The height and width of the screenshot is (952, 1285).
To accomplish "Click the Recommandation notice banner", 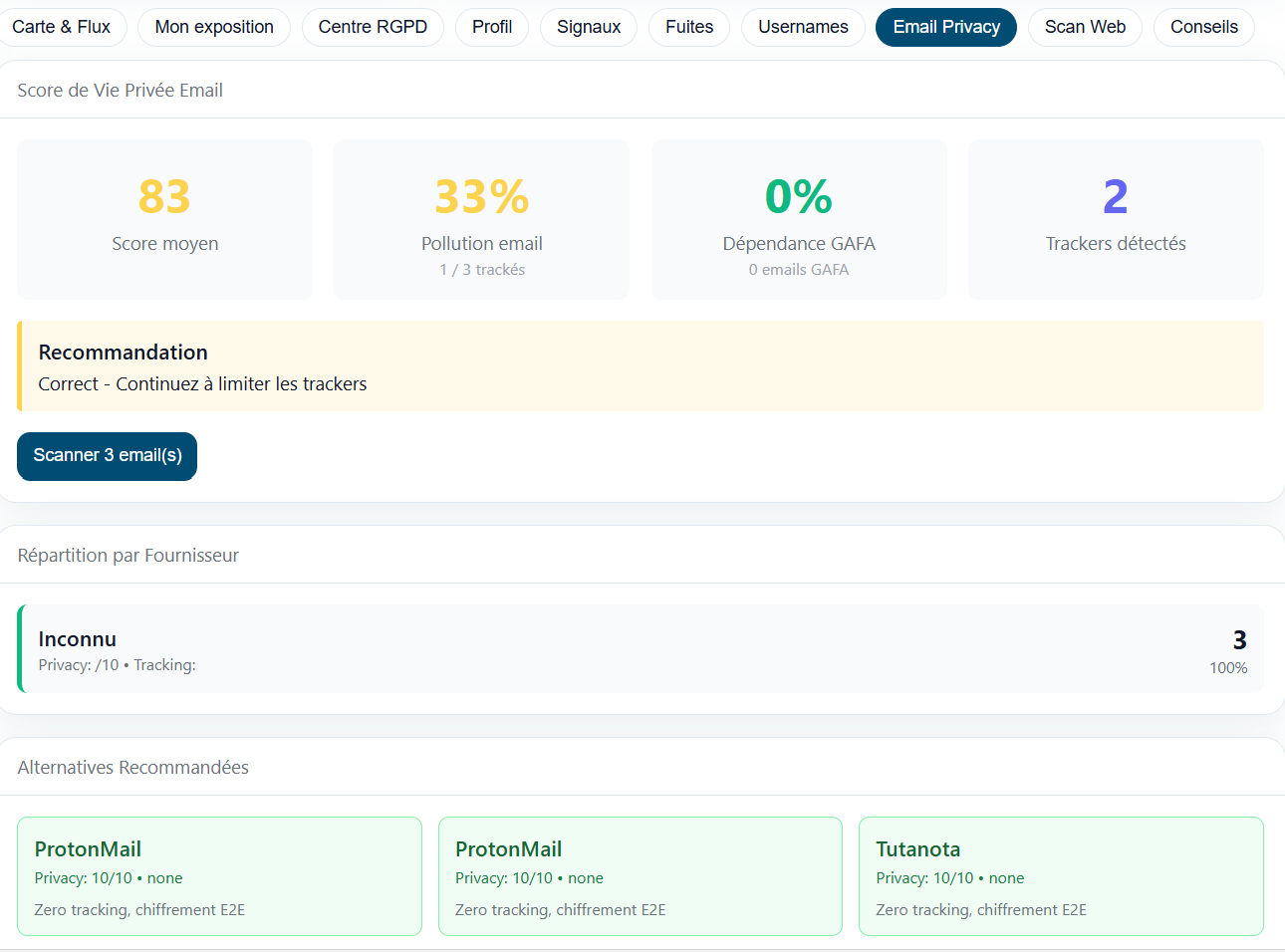I will click(641, 366).
